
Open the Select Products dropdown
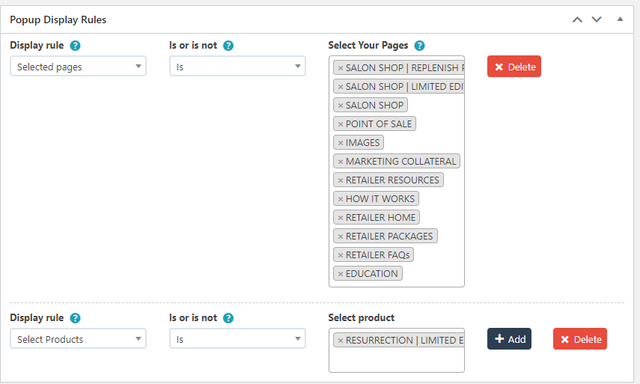tap(78, 339)
